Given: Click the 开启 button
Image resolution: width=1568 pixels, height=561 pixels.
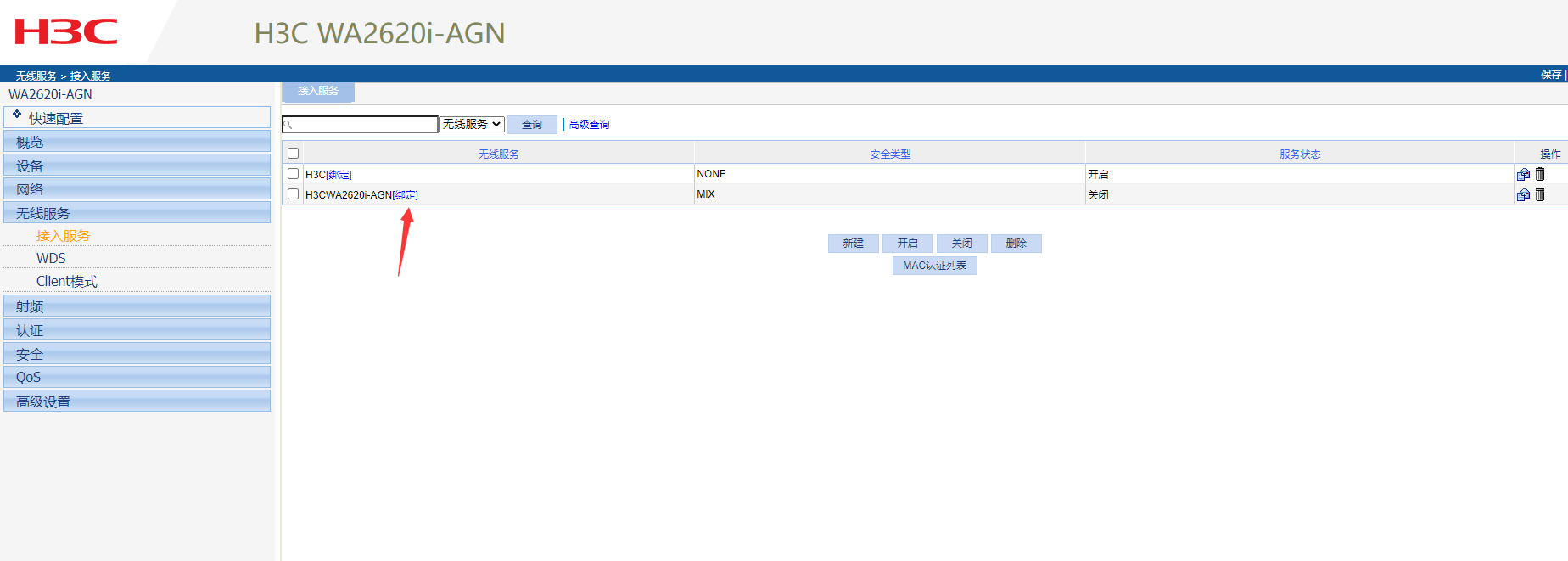Looking at the screenshot, I should 908,244.
